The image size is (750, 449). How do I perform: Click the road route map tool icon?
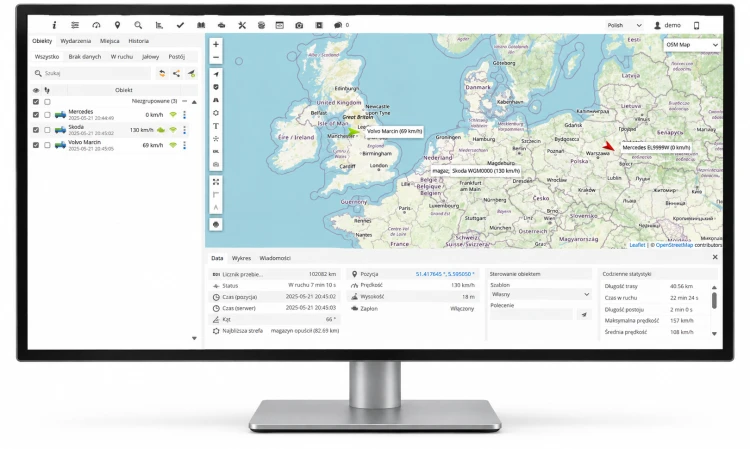click(x=216, y=100)
